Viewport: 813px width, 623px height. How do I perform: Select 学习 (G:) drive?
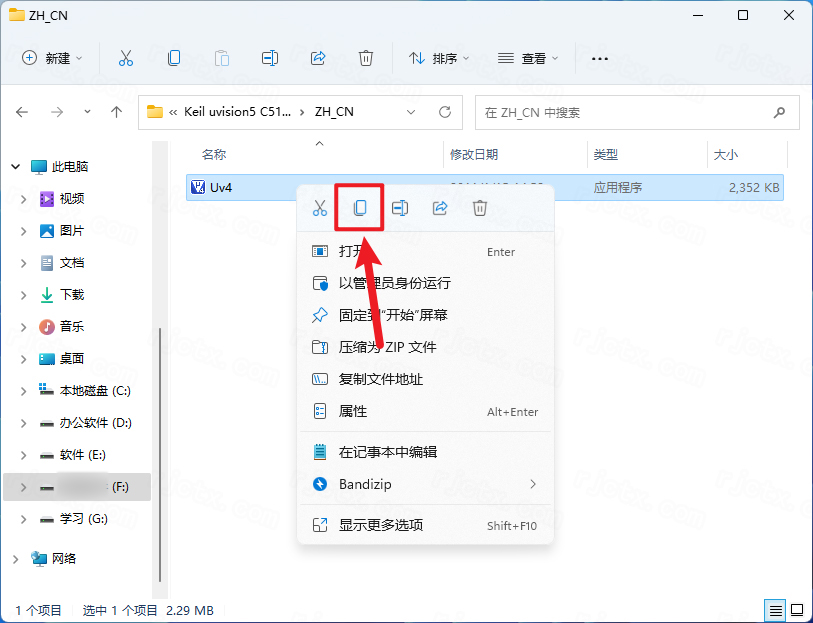pos(83,519)
